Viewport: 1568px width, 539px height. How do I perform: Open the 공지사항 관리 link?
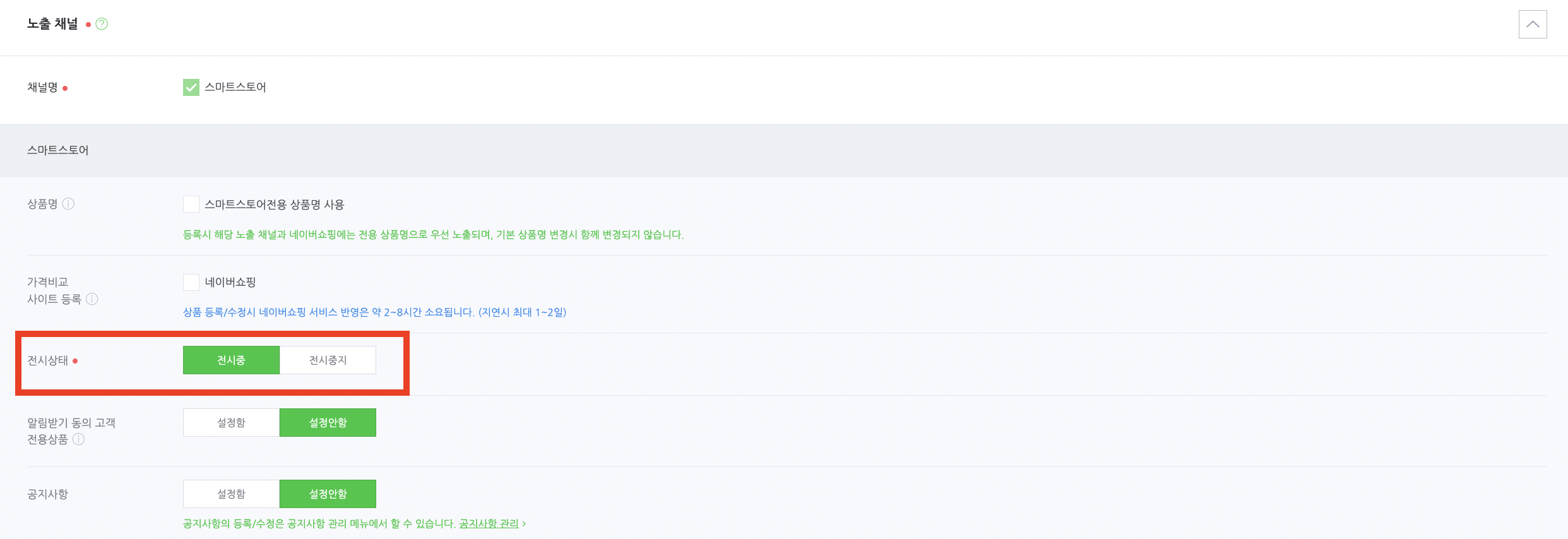coord(489,524)
